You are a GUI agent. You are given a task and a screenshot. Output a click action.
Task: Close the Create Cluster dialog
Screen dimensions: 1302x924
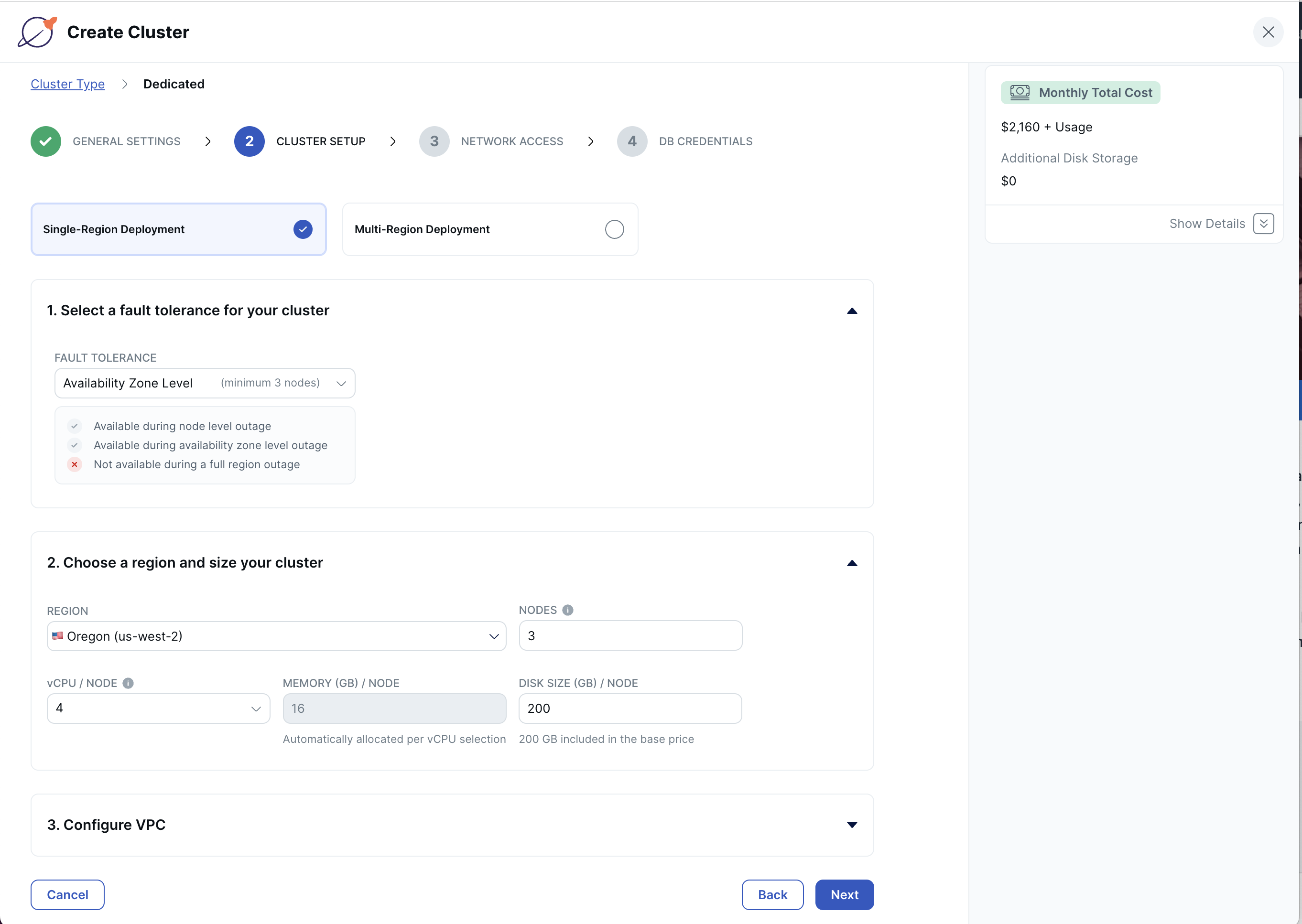coord(1268,32)
